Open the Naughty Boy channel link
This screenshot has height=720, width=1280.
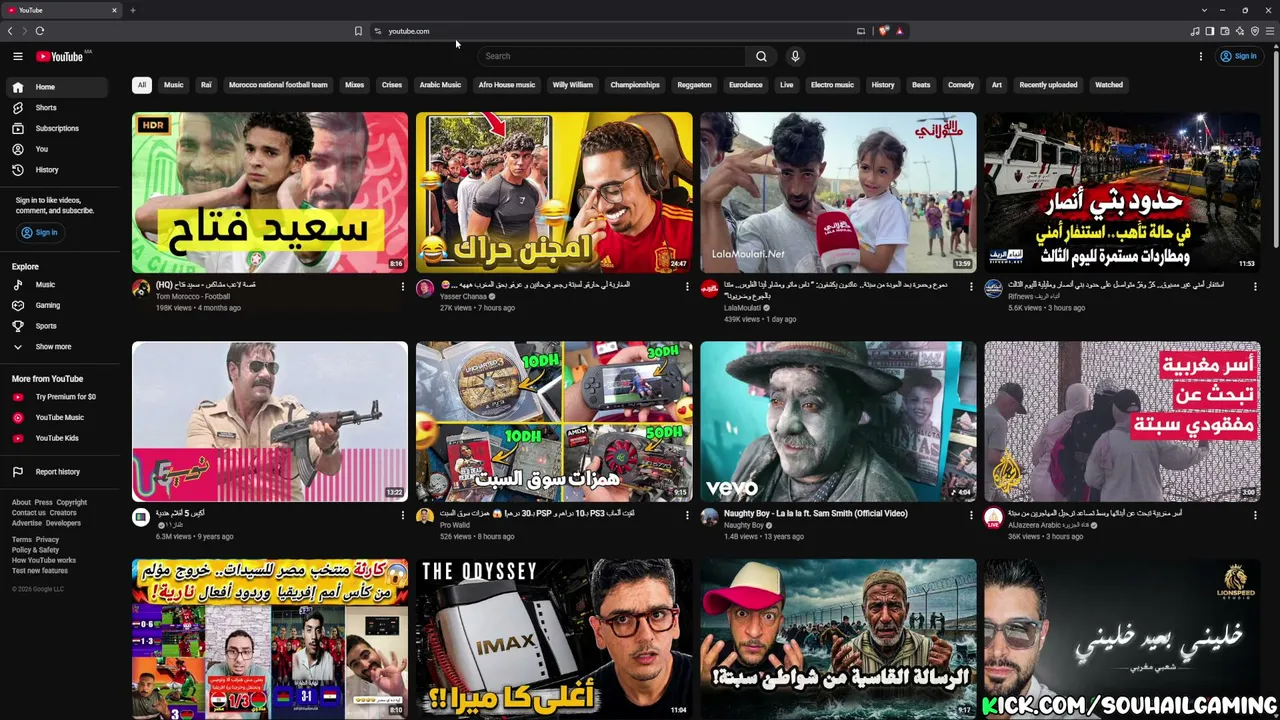coord(744,525)
